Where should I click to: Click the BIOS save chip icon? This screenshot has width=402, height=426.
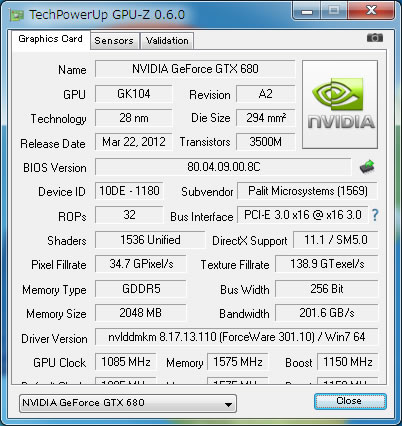click(x=367, y=167)
